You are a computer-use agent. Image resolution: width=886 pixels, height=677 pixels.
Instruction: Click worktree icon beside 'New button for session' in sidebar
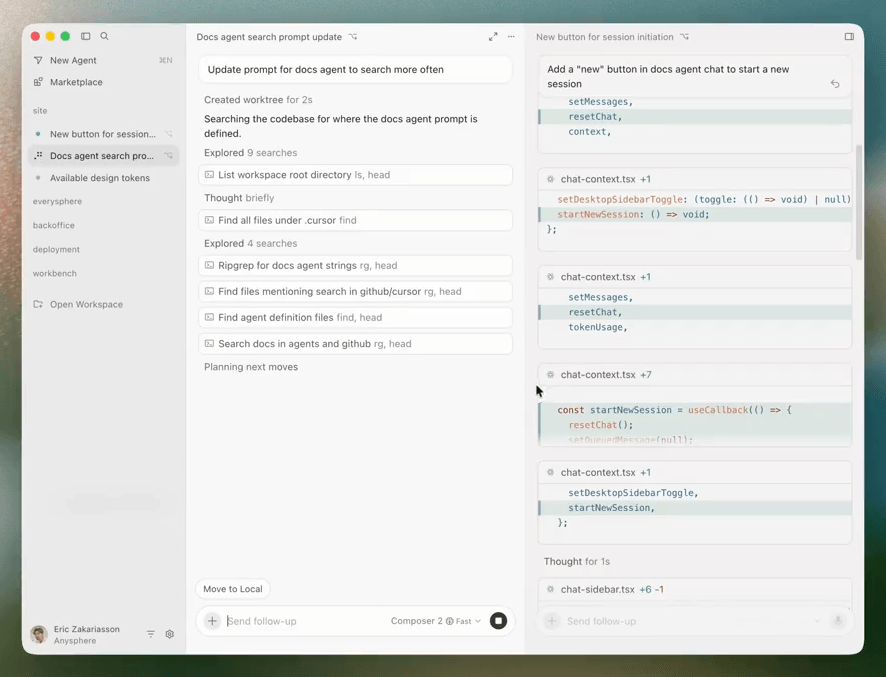coord(168,134)
